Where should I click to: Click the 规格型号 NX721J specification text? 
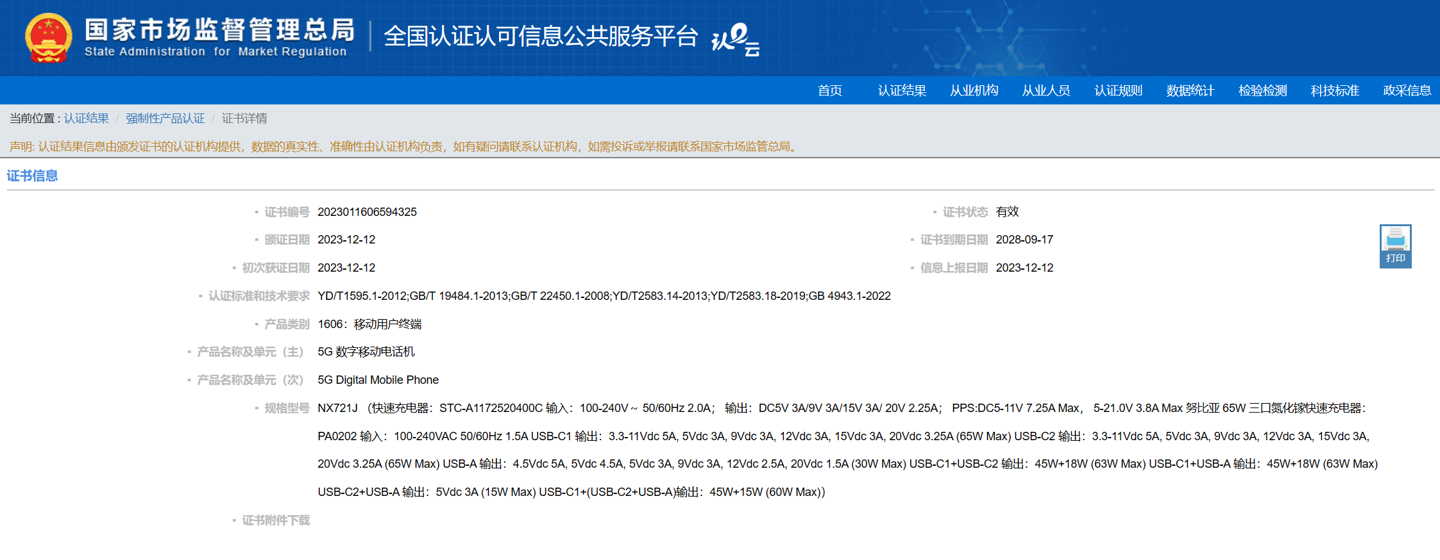[x=848, y=450]
